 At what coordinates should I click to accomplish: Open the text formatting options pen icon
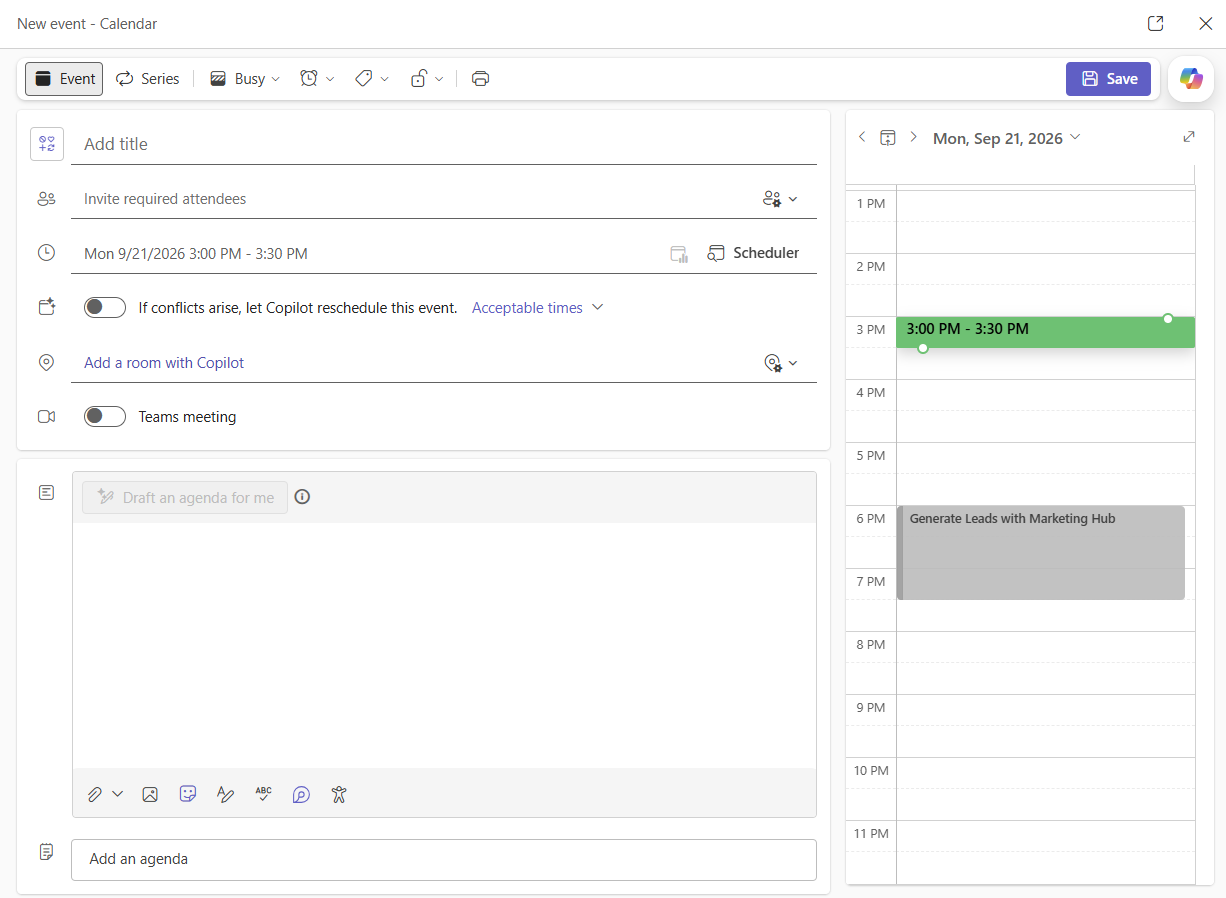pyautogui.click(x=226, y=794)
